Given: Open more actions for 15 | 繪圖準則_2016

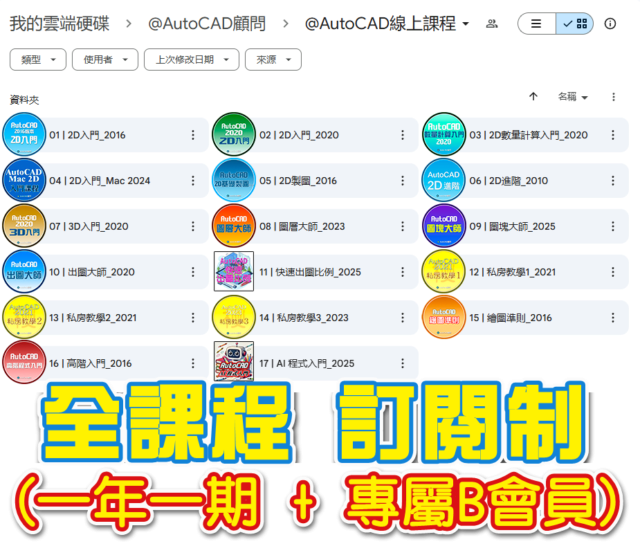Looking at the screenshot, I should 613,318.
